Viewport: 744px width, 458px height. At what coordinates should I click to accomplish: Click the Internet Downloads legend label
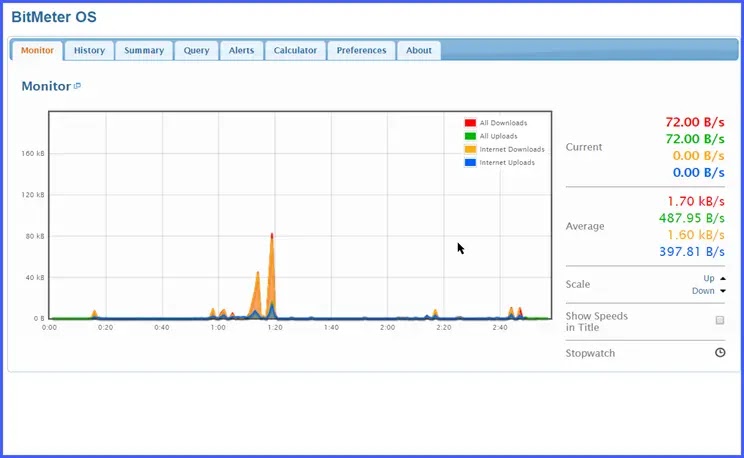512,150
